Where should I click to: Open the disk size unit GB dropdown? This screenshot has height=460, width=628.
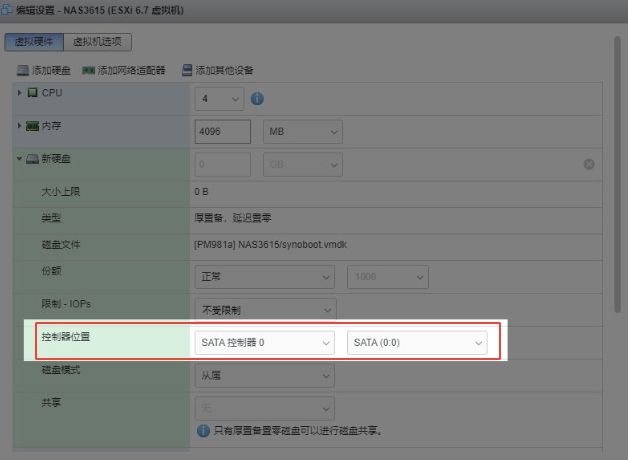pyautogui.click(x=303, y=165)
